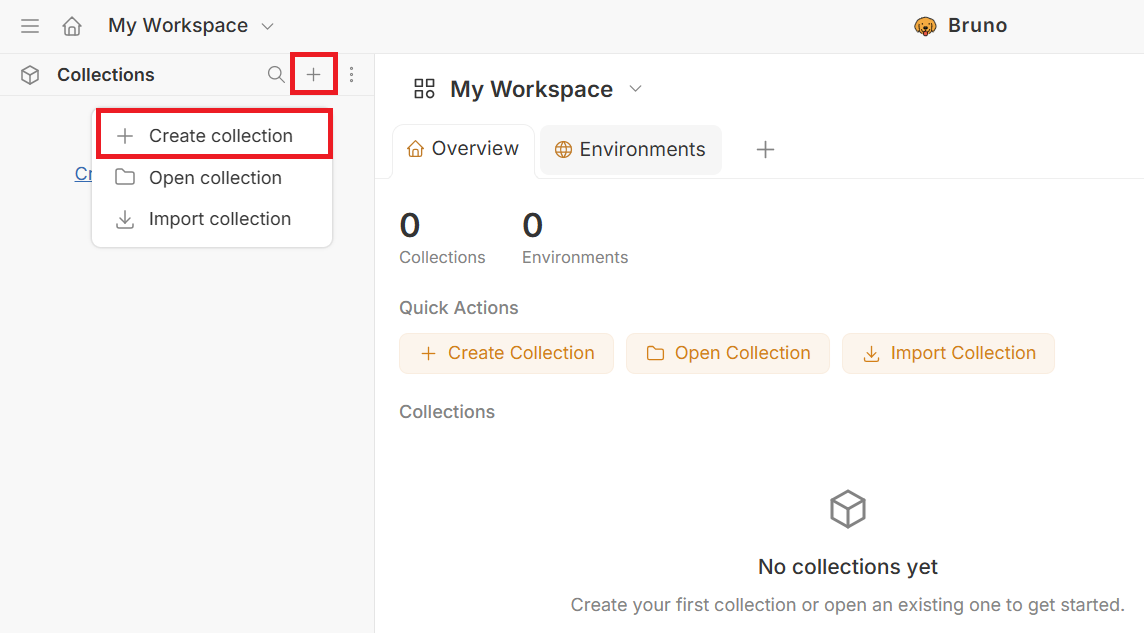Expand the My Workspace chevron in main panel
The width and height of the screenshot is (1144, 633).
coord(635,89)
